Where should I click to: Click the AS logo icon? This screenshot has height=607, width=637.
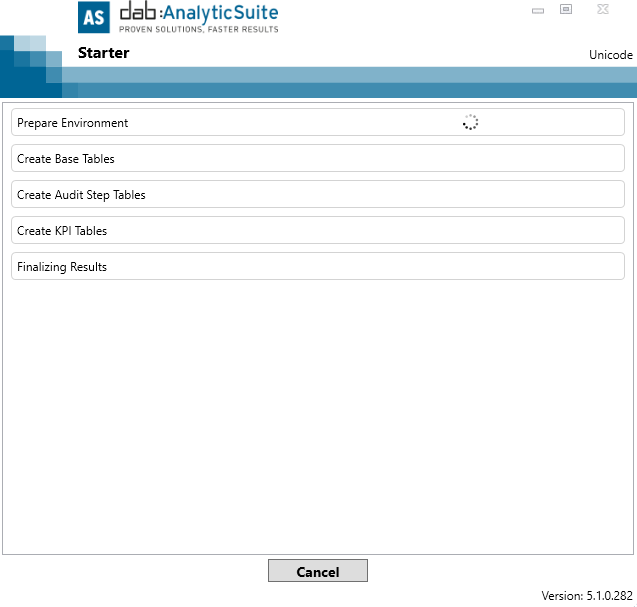94,18
